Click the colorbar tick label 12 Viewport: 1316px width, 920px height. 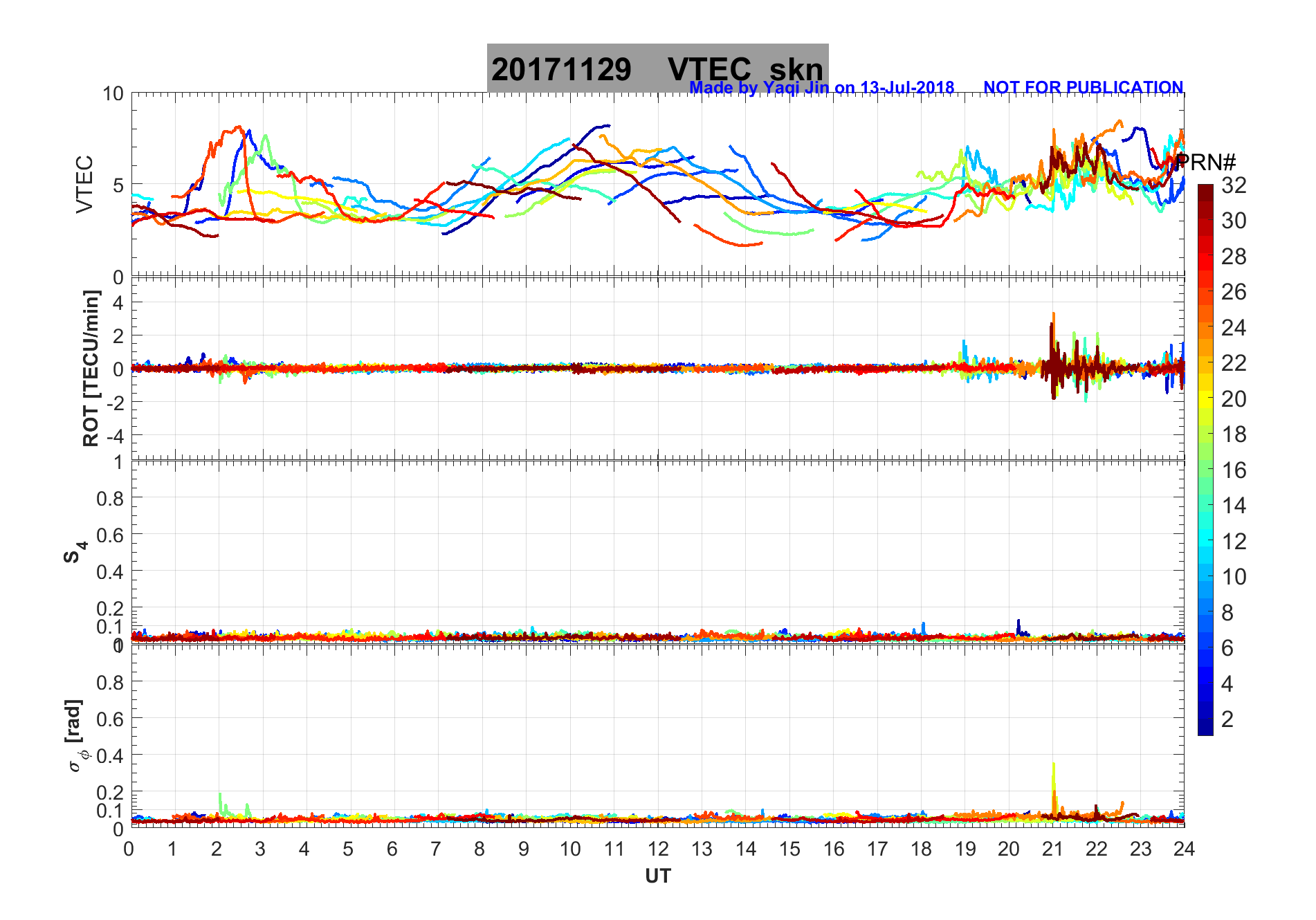pyautogui.click(x=1234, y=542)
